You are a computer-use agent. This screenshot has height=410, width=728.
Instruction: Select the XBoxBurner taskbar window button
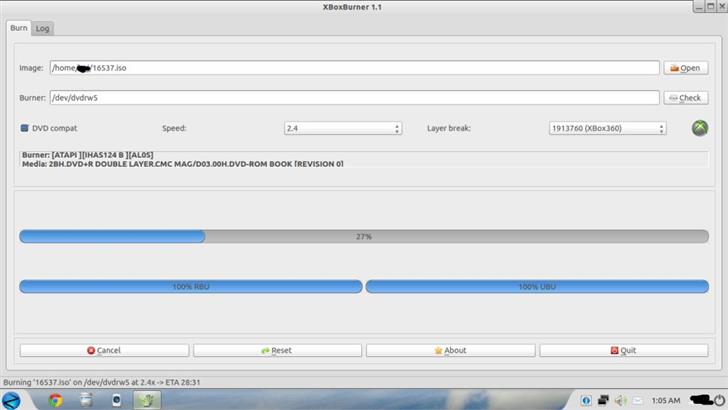coord(147,400)
